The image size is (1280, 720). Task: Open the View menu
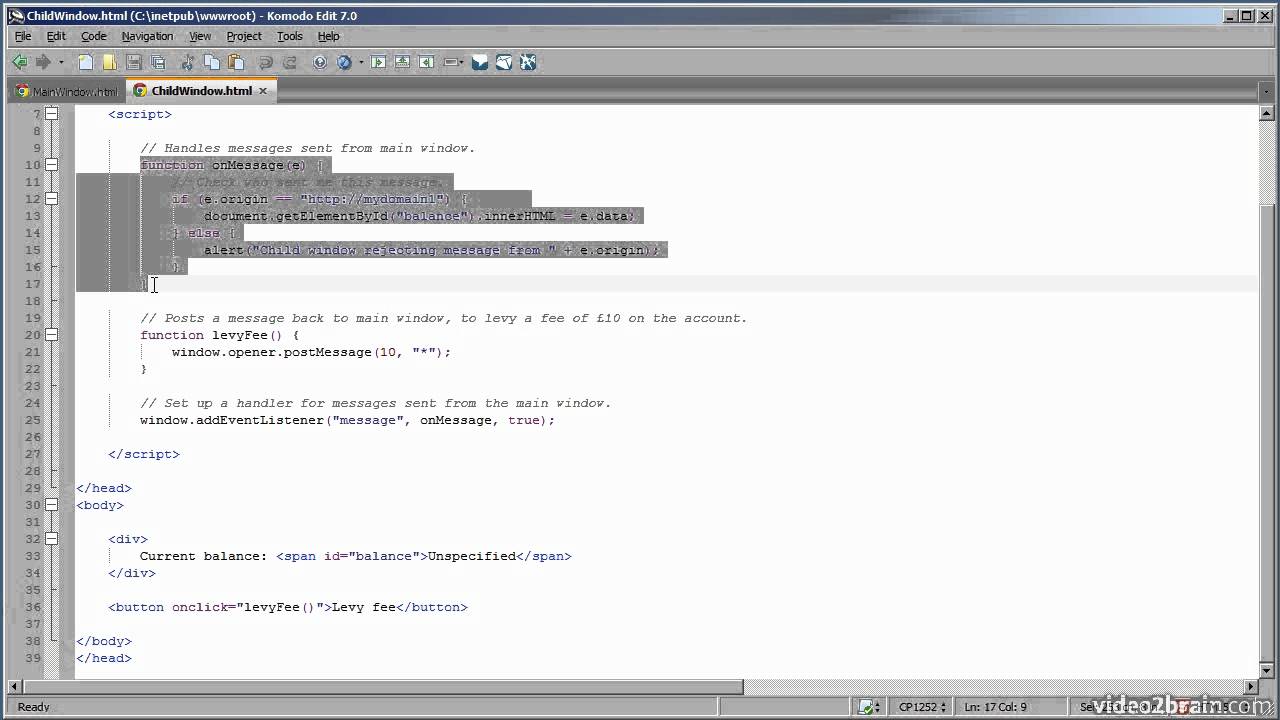coord(200,36)
